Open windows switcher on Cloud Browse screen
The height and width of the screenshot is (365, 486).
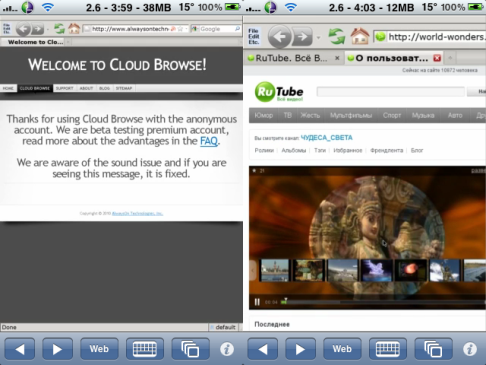click(x=190, y=349)
